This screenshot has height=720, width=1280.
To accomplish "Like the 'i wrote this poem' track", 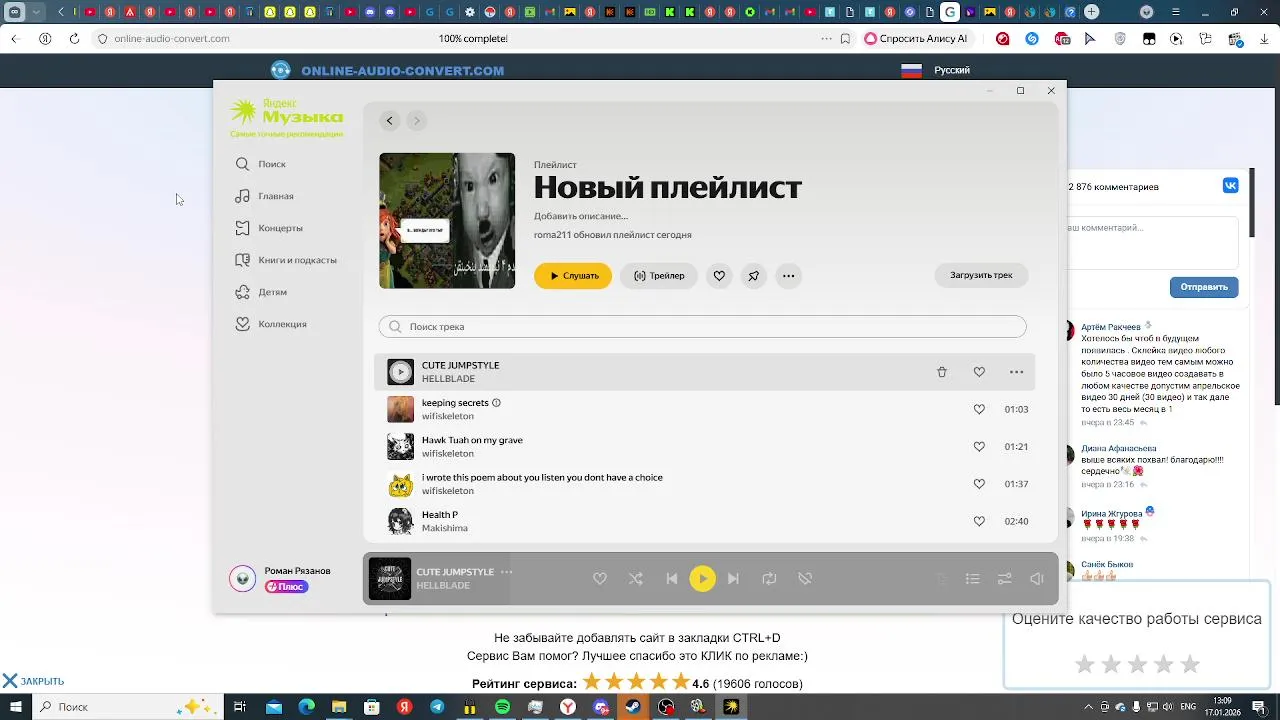I will tap(979, 484).
